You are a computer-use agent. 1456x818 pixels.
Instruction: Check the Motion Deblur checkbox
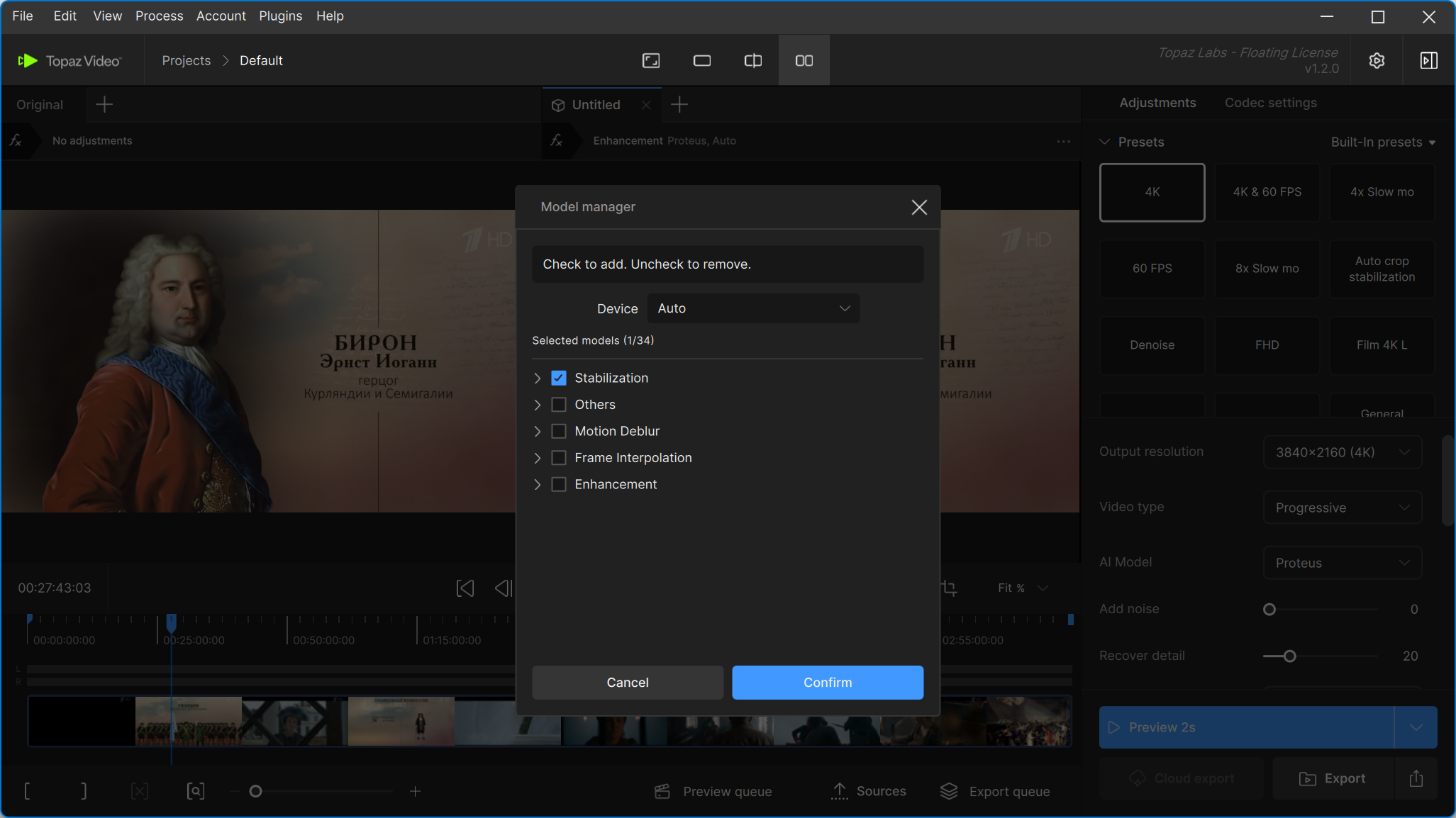[559, 431]
